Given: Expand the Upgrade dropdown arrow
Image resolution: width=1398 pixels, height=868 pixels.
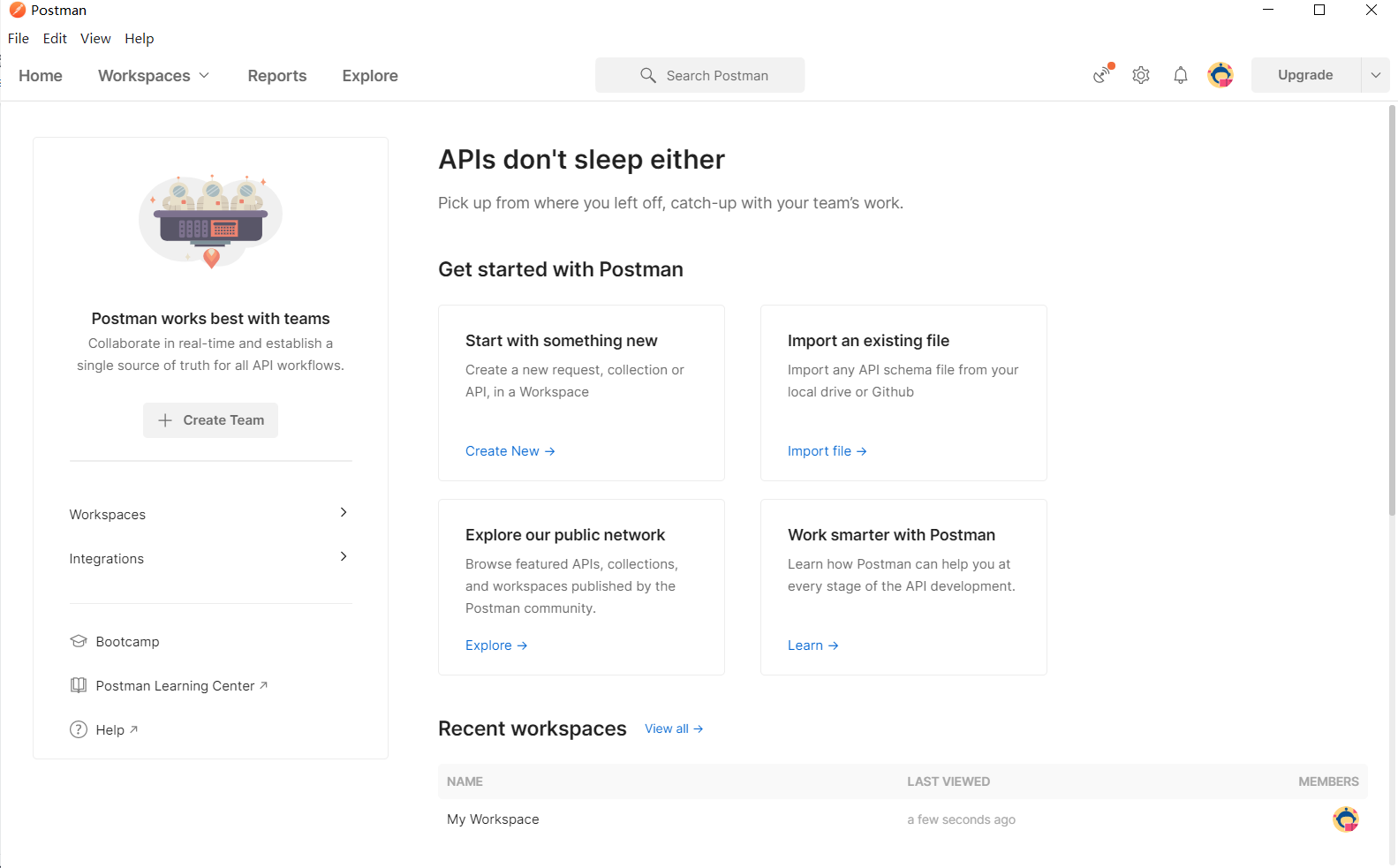Looking at the screenshot, I should (x=1375, y=75).
